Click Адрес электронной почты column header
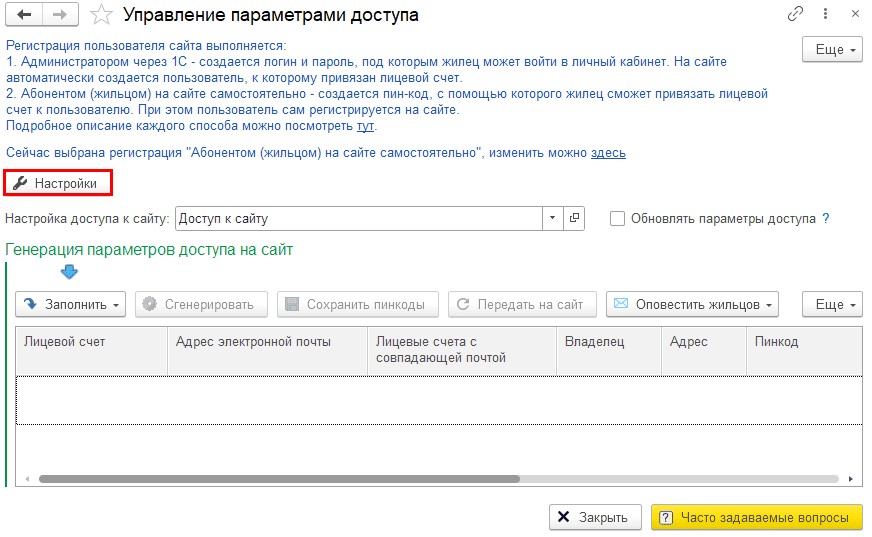872x537 pixels. [267, 351]
